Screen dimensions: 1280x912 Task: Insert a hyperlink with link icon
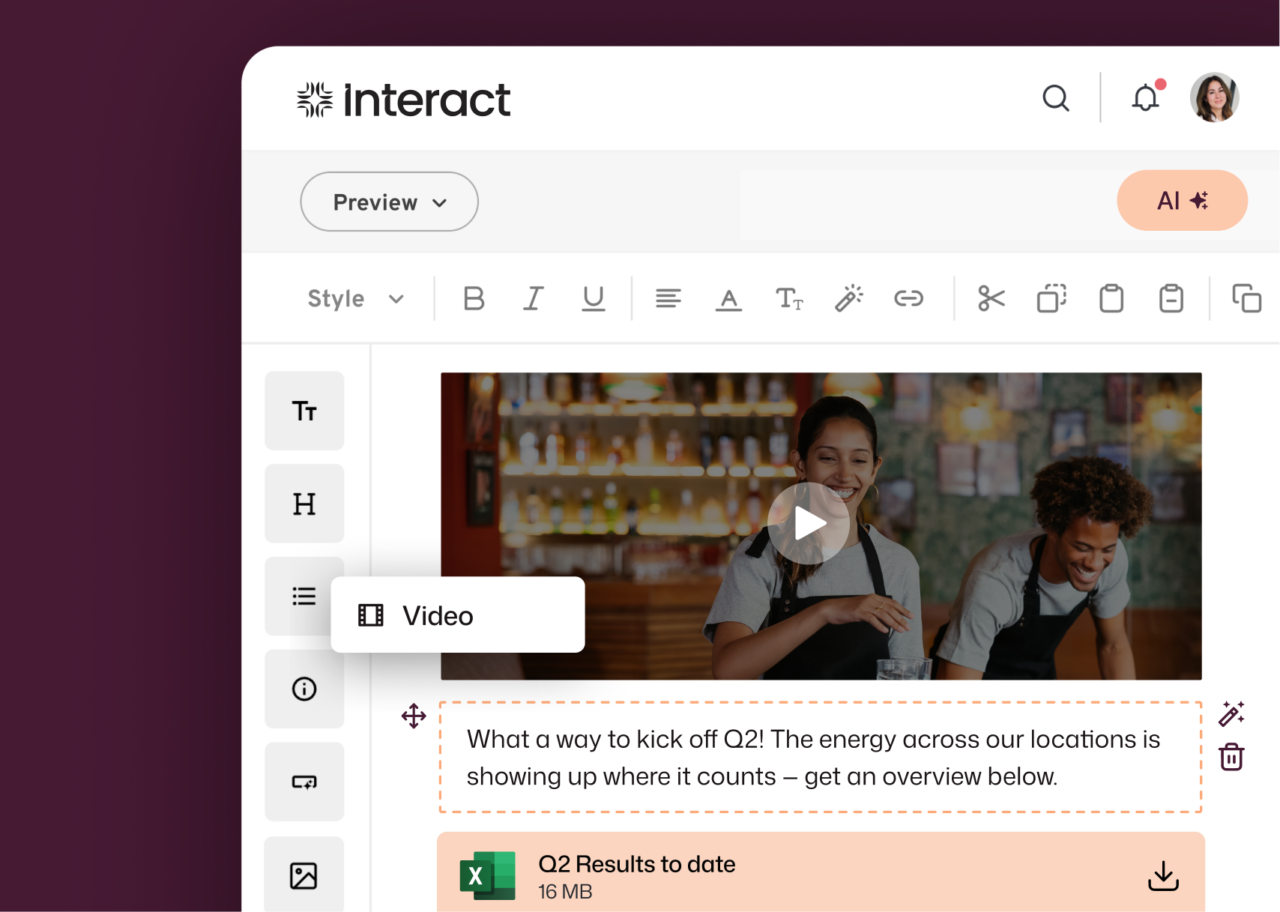pos(909,299)
